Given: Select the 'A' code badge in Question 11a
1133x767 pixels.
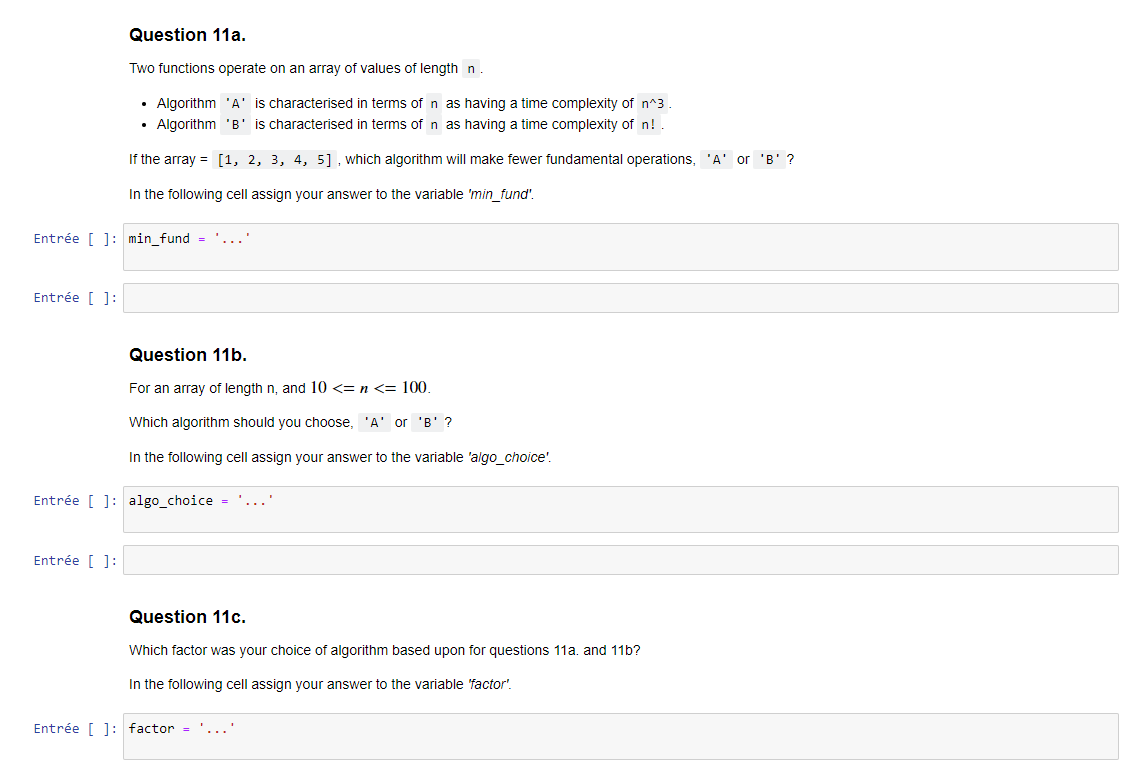Looking at the screenshot, I should (236, 103).
